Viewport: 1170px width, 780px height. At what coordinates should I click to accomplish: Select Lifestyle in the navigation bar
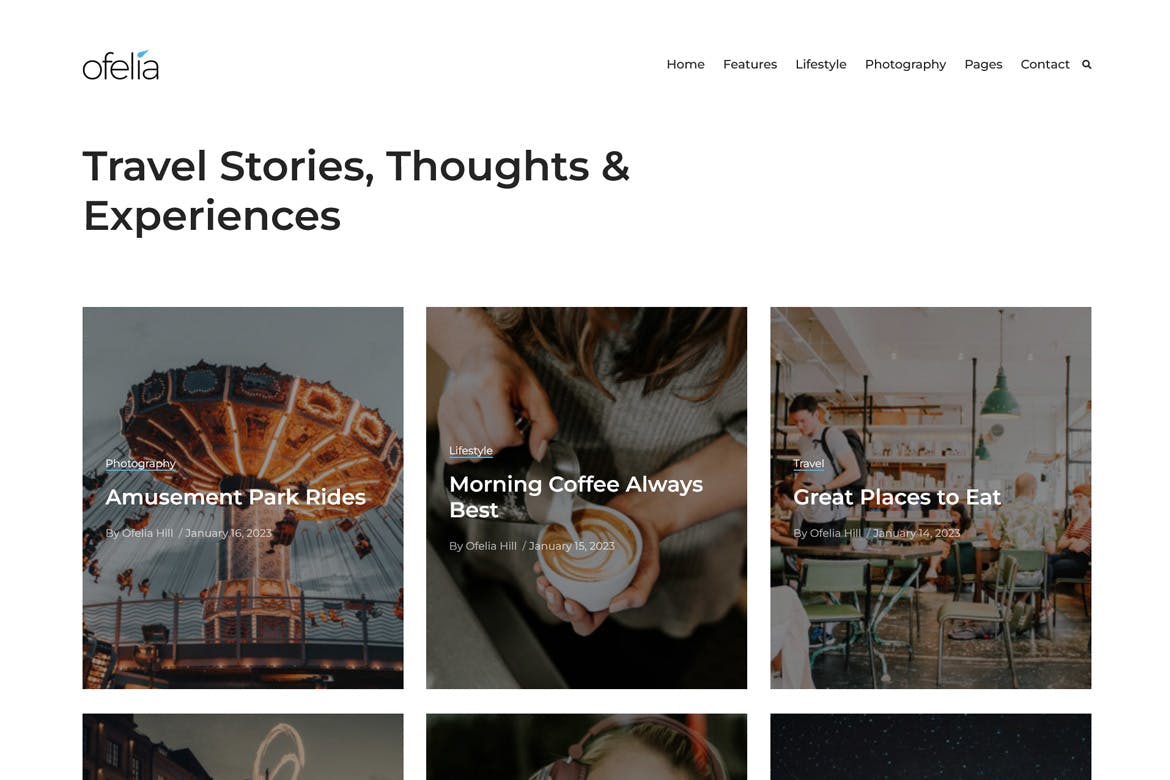pyautogui.click(x=821, y=64)
